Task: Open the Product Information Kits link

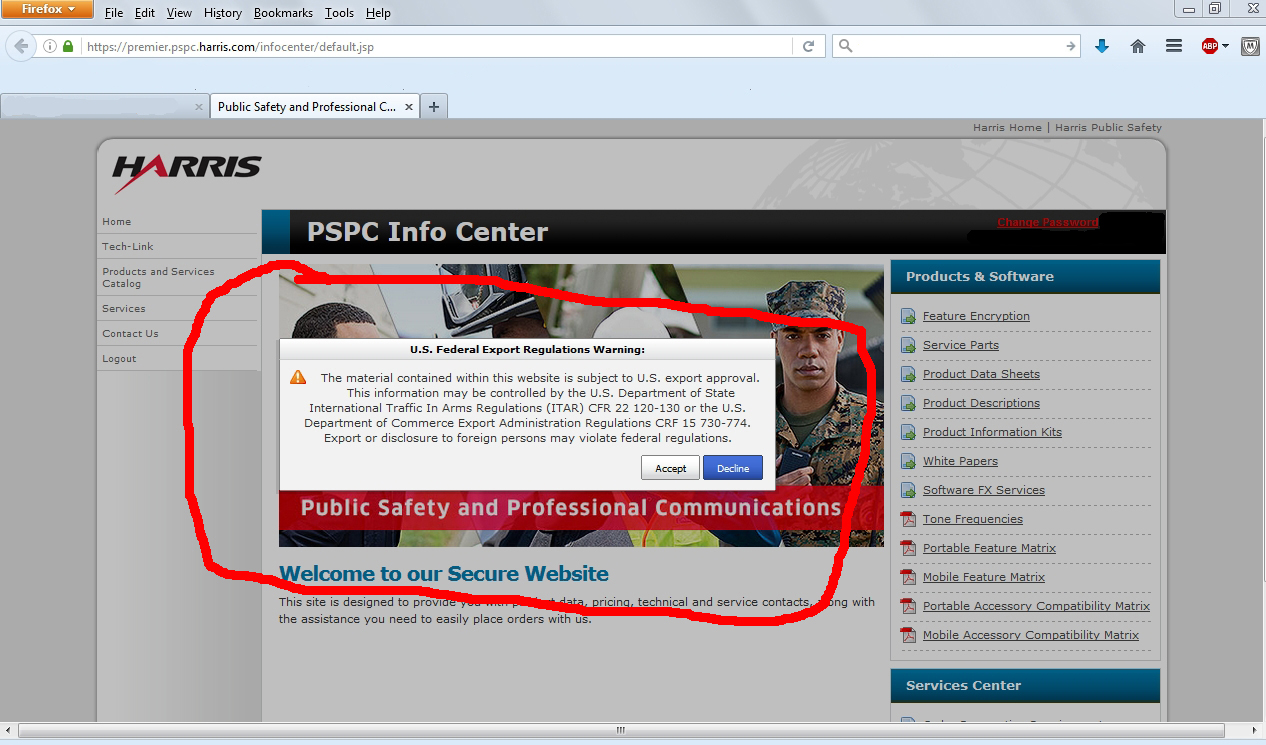Action: pyautogui.click(x=992, y=432)
